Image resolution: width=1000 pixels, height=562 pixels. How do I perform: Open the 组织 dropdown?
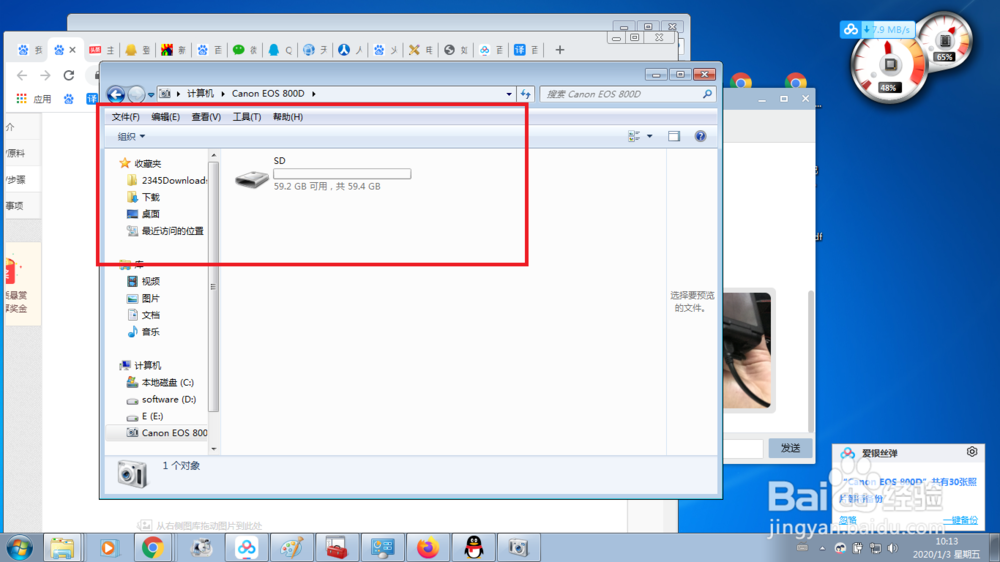[x=131, y=136]
